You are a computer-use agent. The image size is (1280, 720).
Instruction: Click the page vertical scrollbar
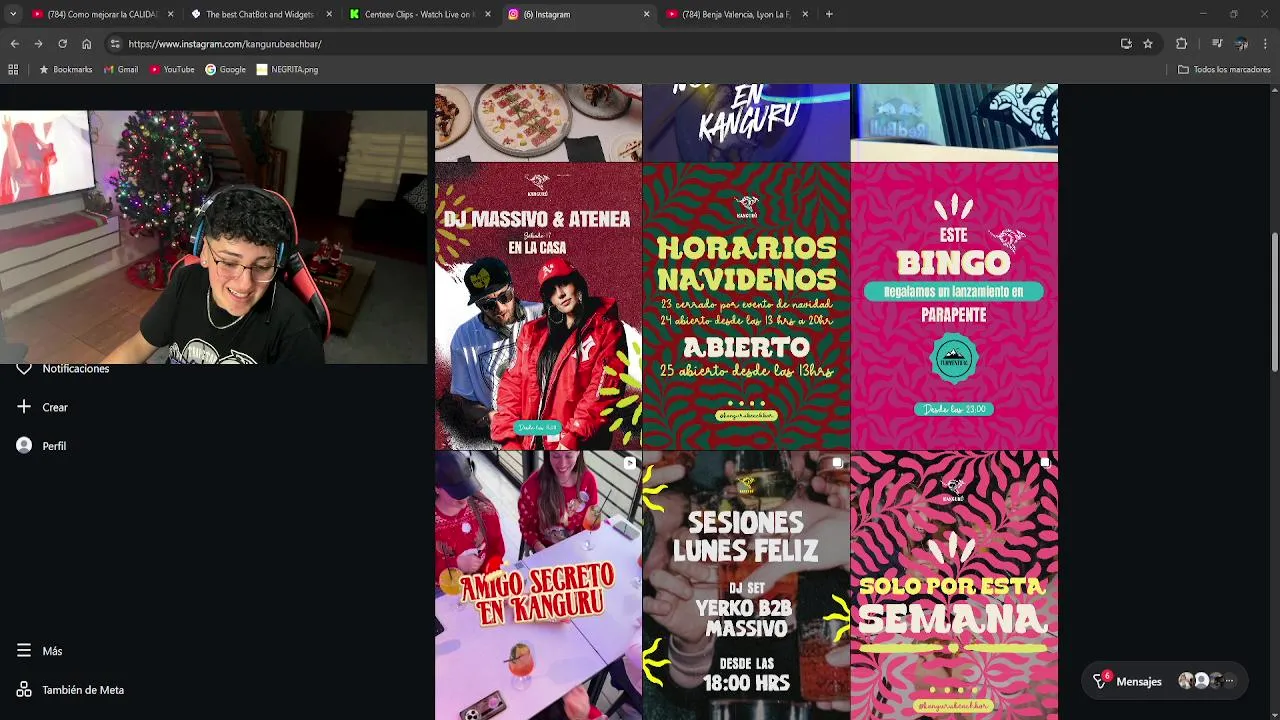[1274, 303]
